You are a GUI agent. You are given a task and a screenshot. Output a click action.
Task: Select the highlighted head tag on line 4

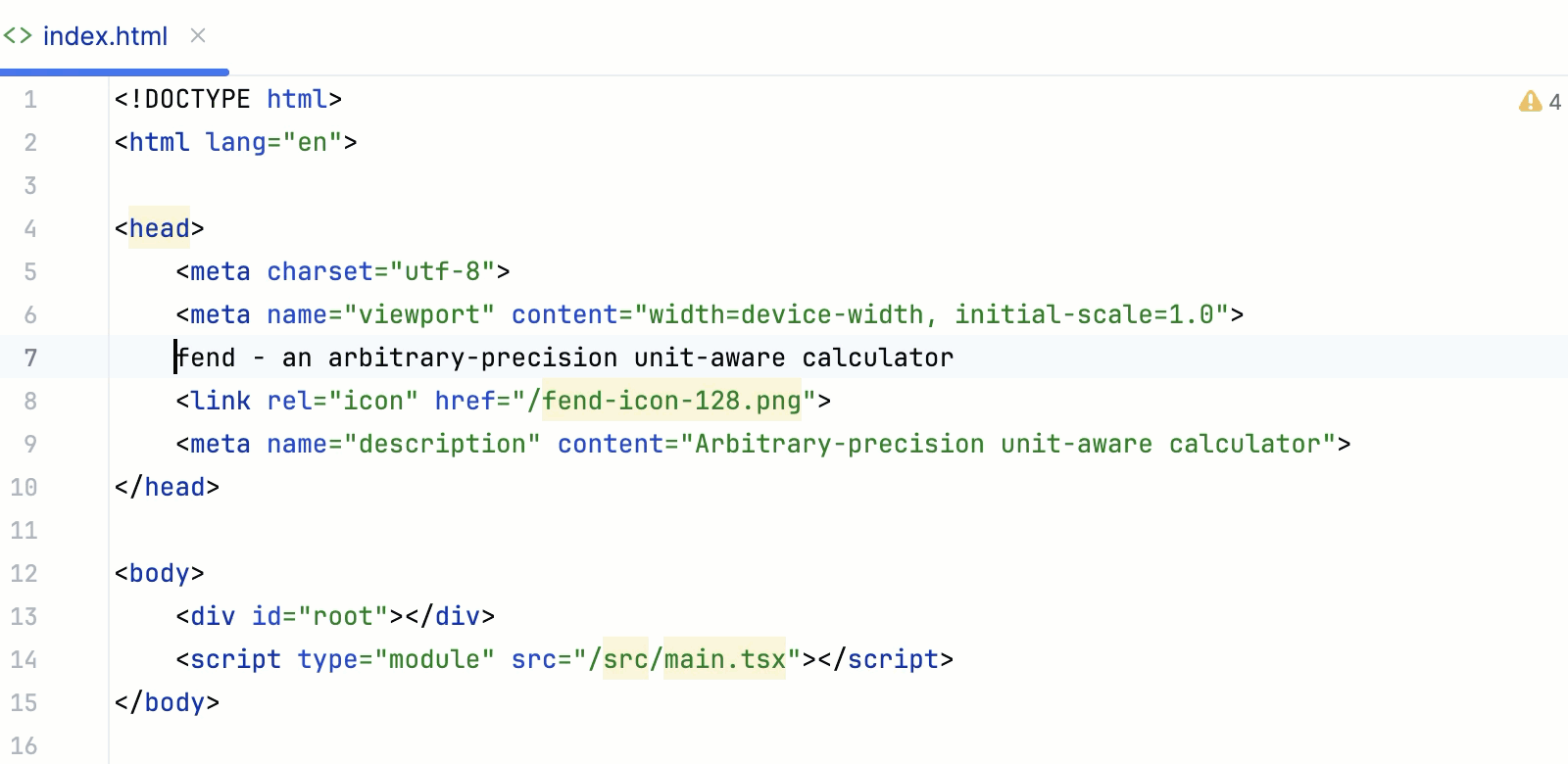(x=158, y=228)
